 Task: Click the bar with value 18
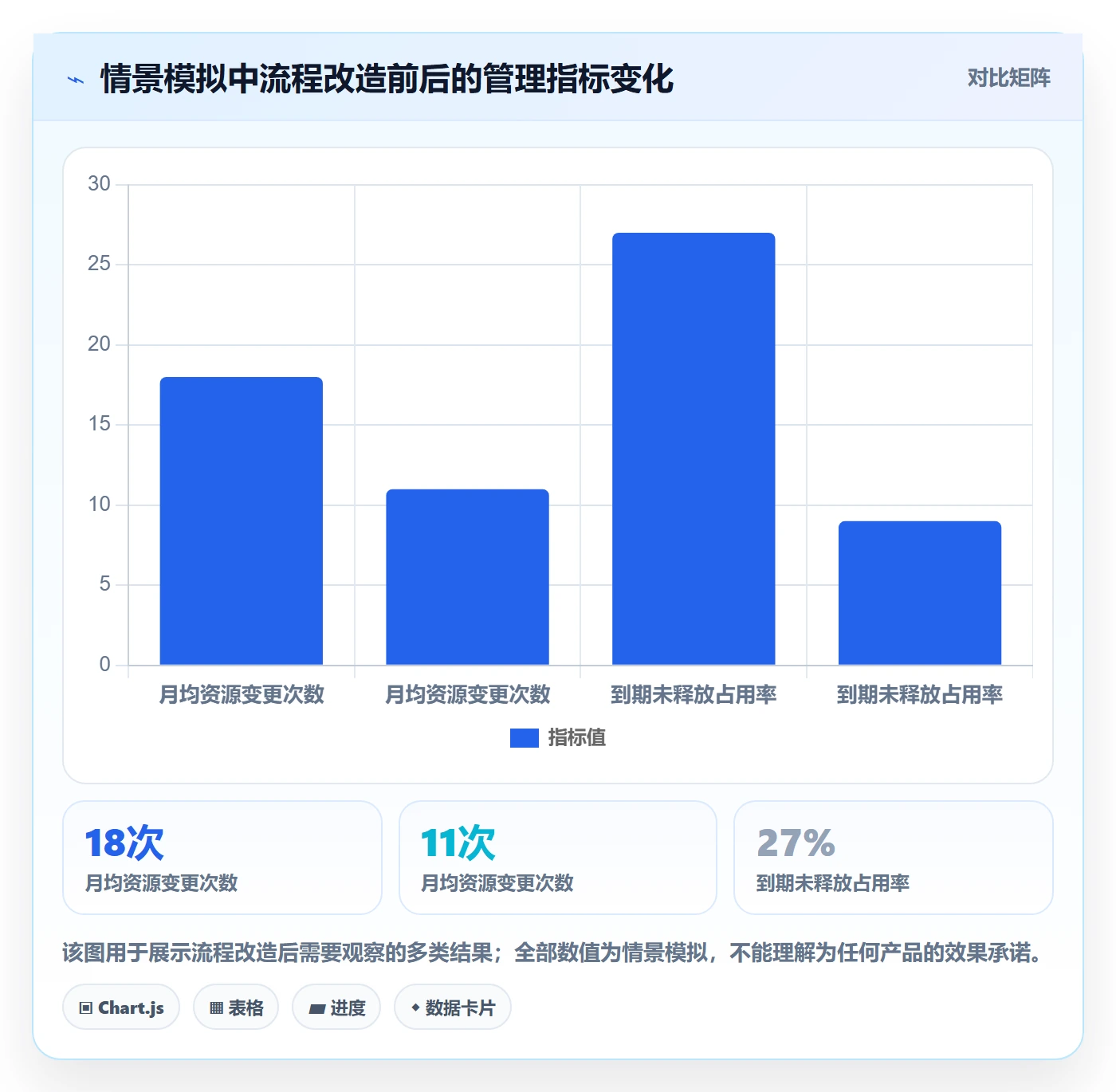(x=242, y=521)
